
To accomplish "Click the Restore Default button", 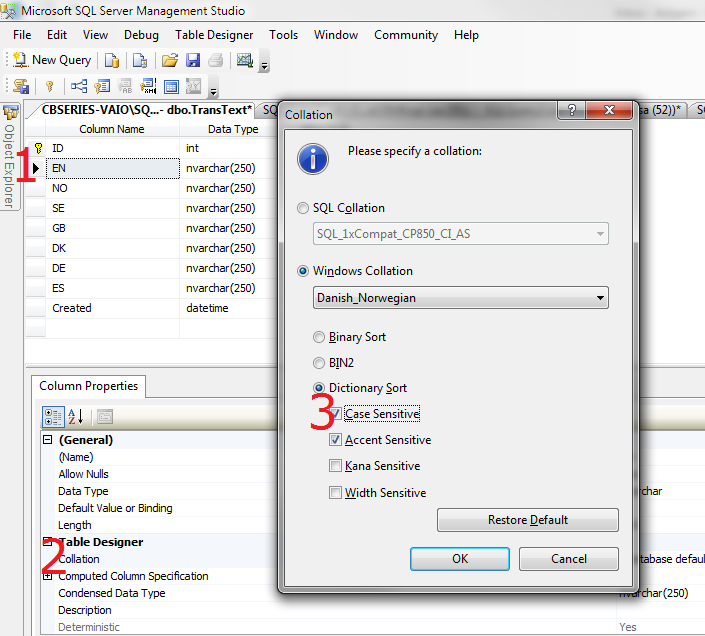I will (528, 520).
